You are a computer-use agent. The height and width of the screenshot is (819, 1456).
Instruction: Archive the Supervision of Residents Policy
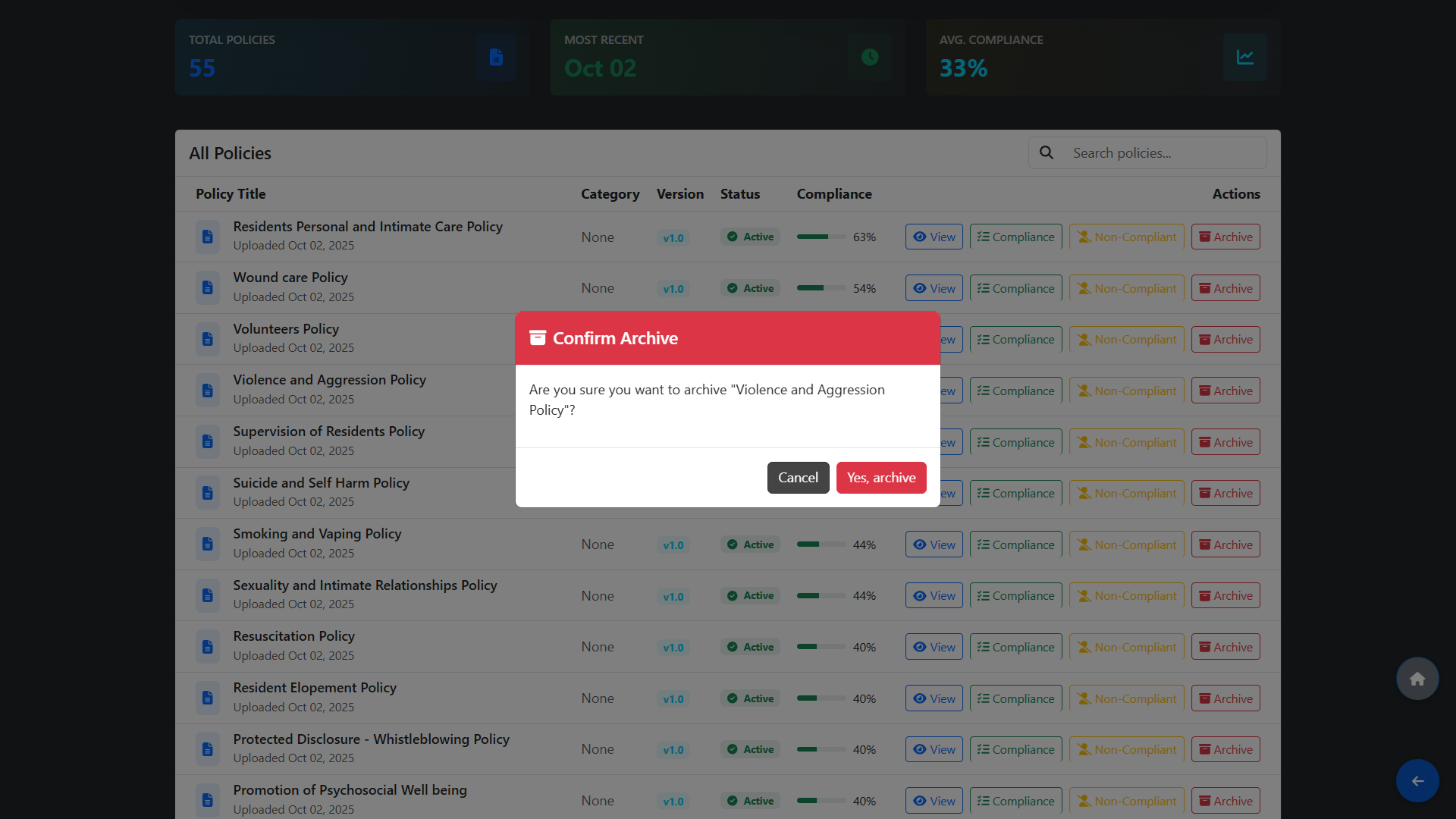click(1225, 442)
